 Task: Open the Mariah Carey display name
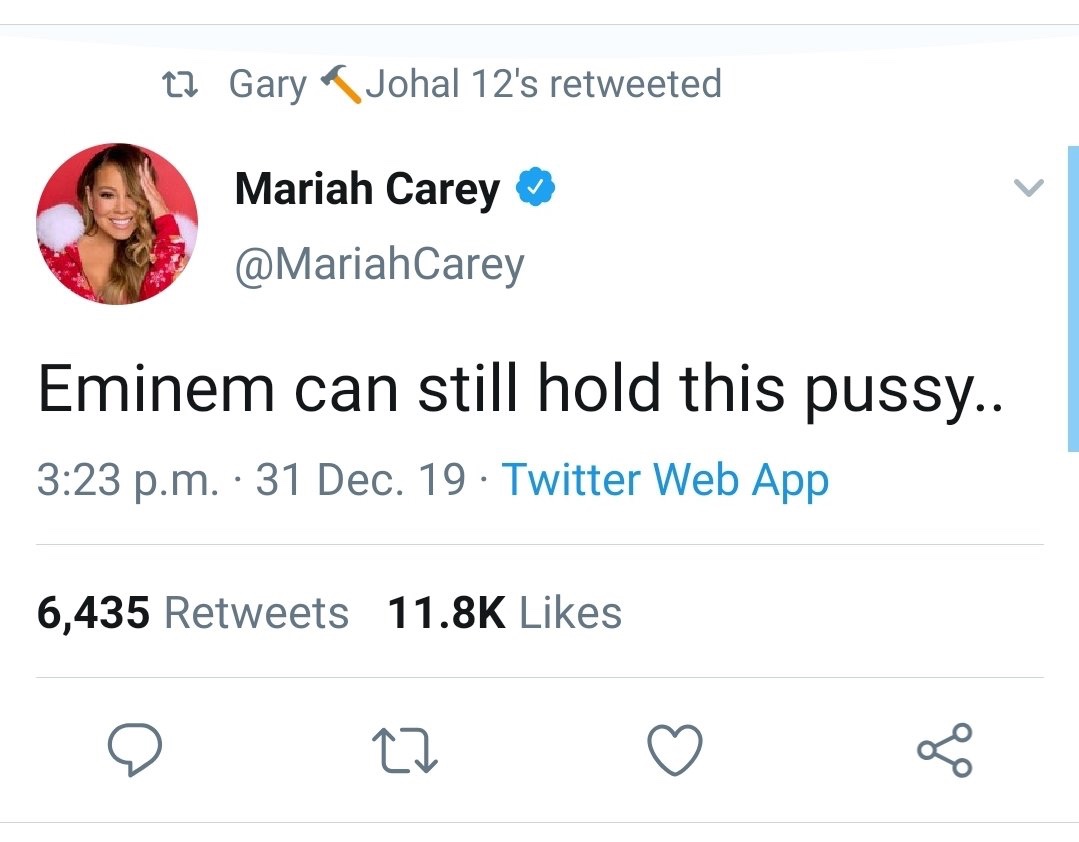(x=366, y=188)
